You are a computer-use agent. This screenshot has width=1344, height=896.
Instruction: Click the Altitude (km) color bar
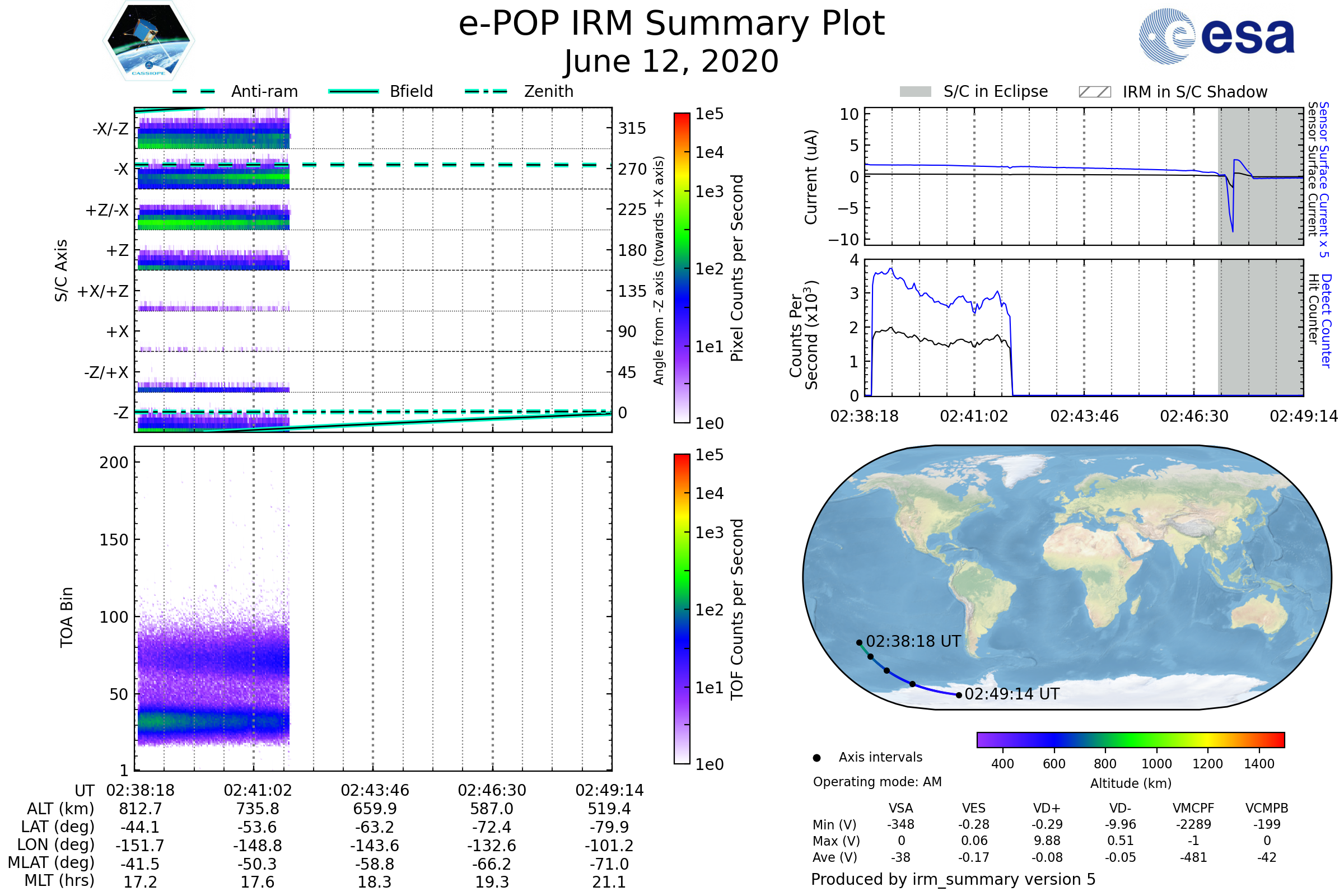(x=1130, y=739)
